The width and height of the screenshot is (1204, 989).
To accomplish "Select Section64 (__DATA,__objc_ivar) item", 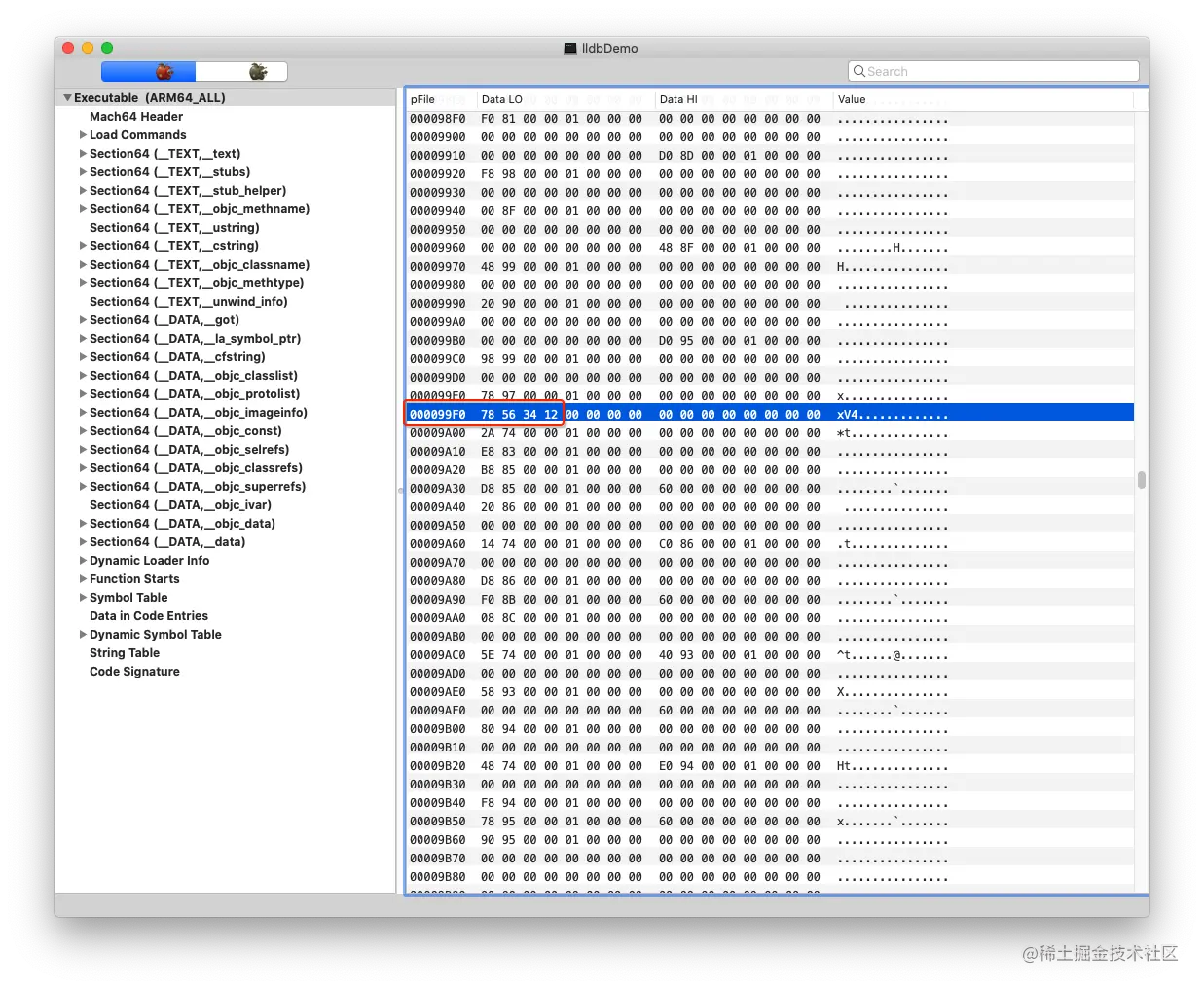I will pos(180,505).
